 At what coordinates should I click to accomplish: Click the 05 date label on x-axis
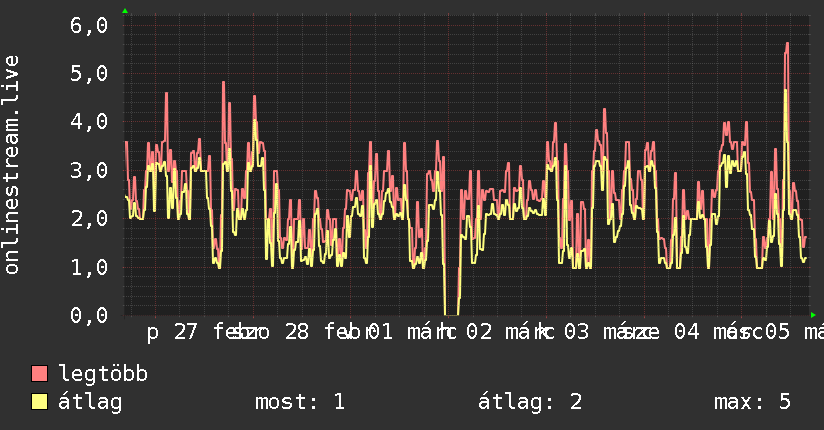[777, 332]
